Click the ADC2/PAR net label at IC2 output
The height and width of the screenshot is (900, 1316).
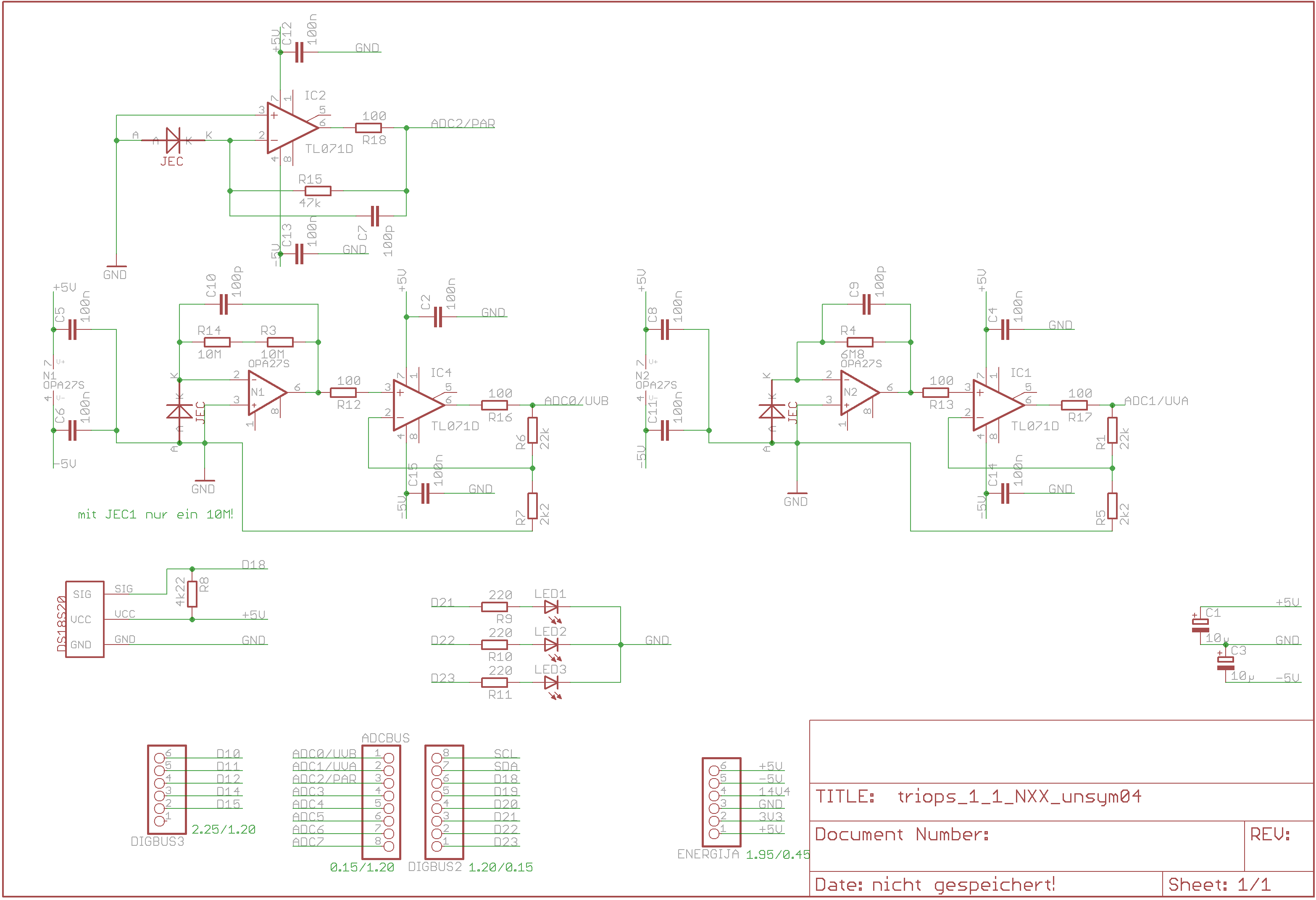click(463, 124)
